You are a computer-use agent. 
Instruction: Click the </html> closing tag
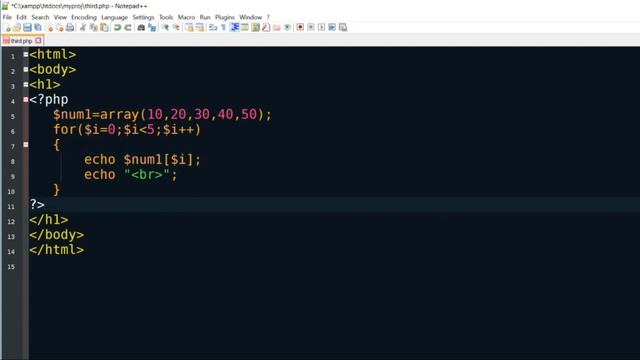coord(56,250)
